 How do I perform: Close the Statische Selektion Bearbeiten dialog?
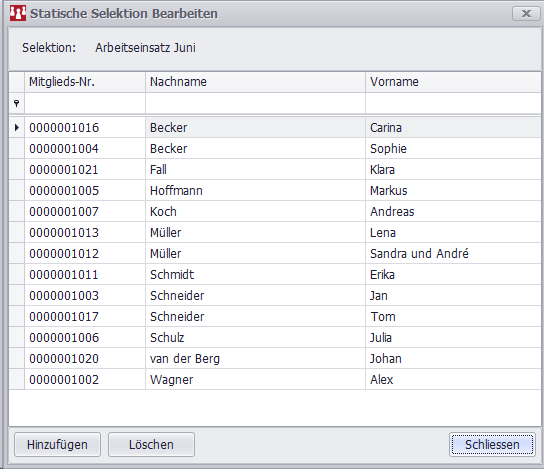pyautogui.click(x=526, y=13)
